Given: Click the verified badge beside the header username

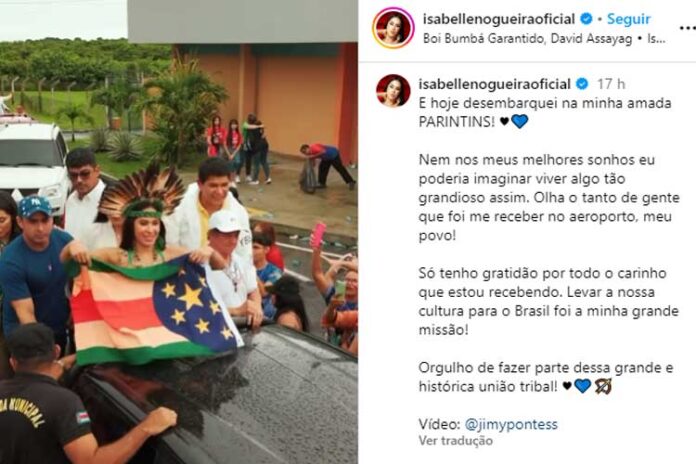Looking at the screenshot, I should [x=586, y=19].
